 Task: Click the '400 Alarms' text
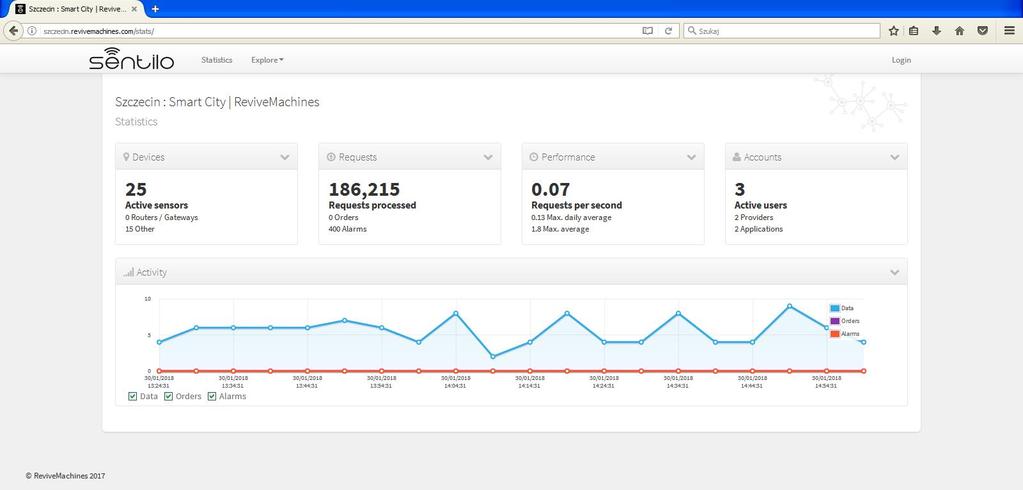348,229
